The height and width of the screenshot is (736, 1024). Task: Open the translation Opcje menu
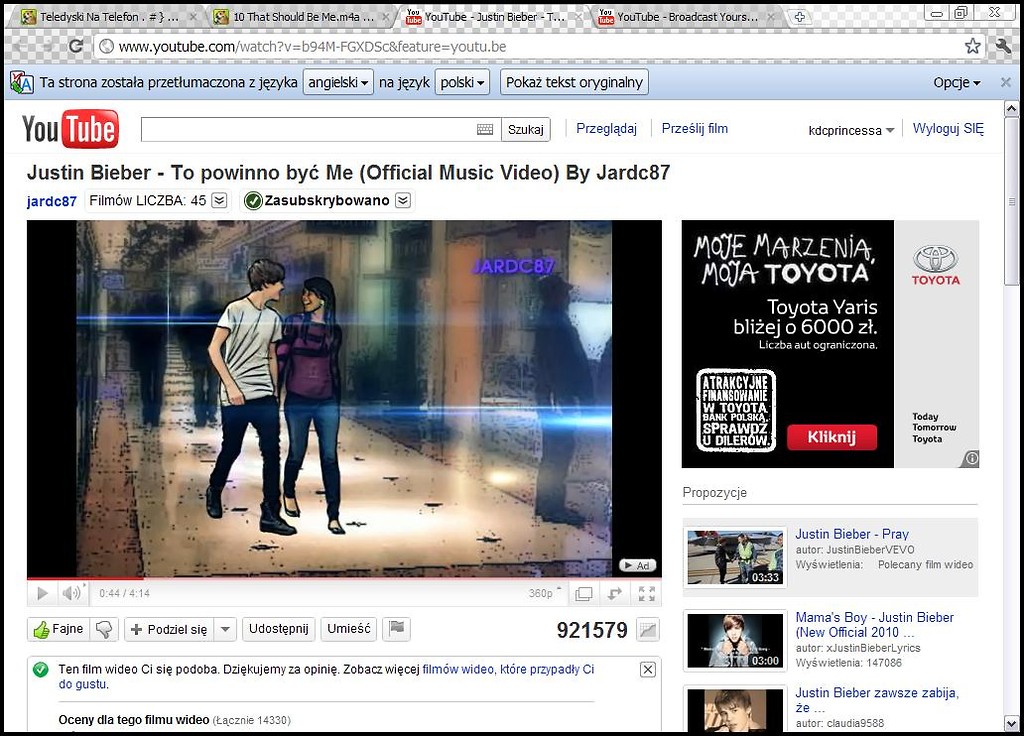(x=957, y=82)
